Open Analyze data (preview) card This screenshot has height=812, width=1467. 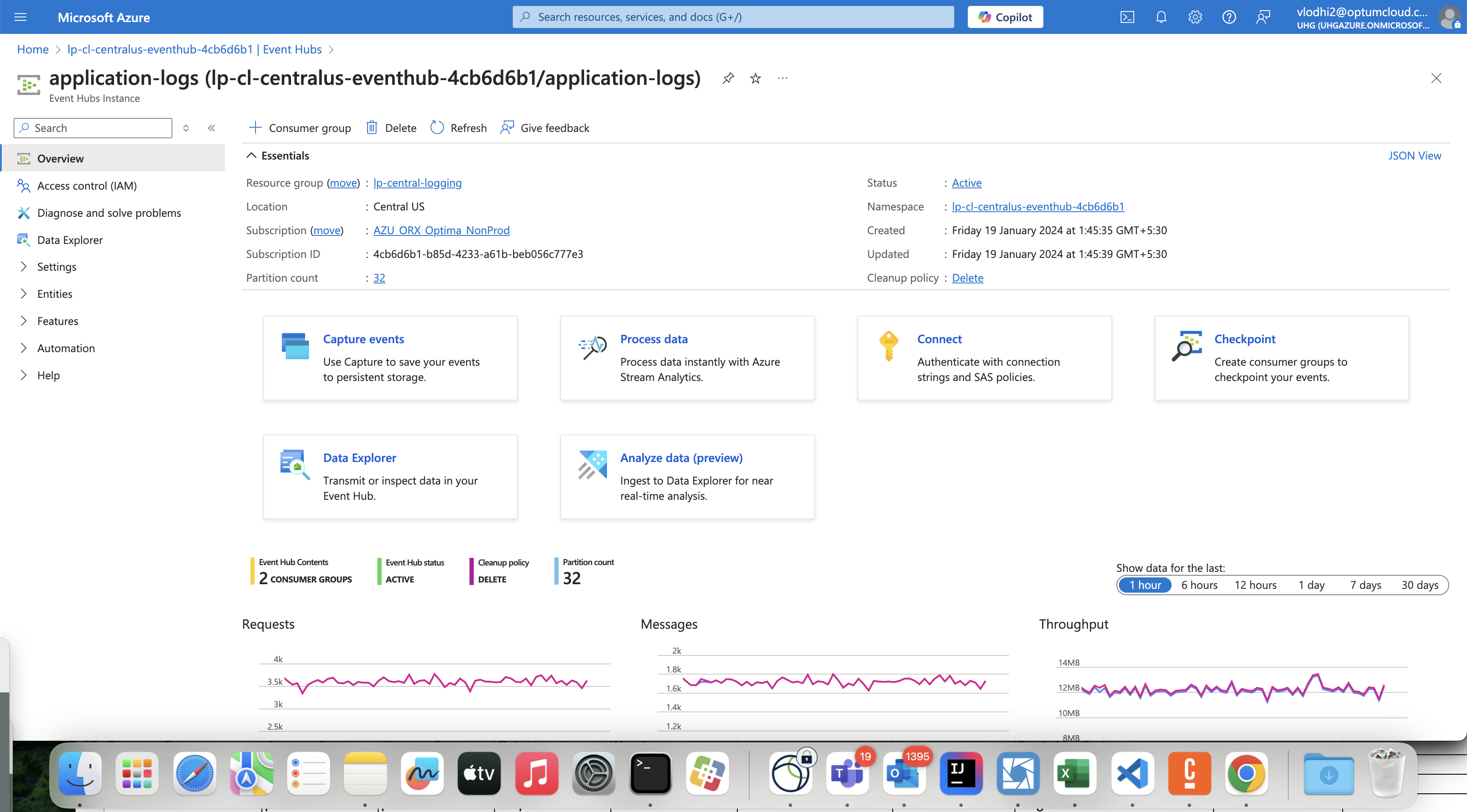pyautogui.click(x=687, y=477)
